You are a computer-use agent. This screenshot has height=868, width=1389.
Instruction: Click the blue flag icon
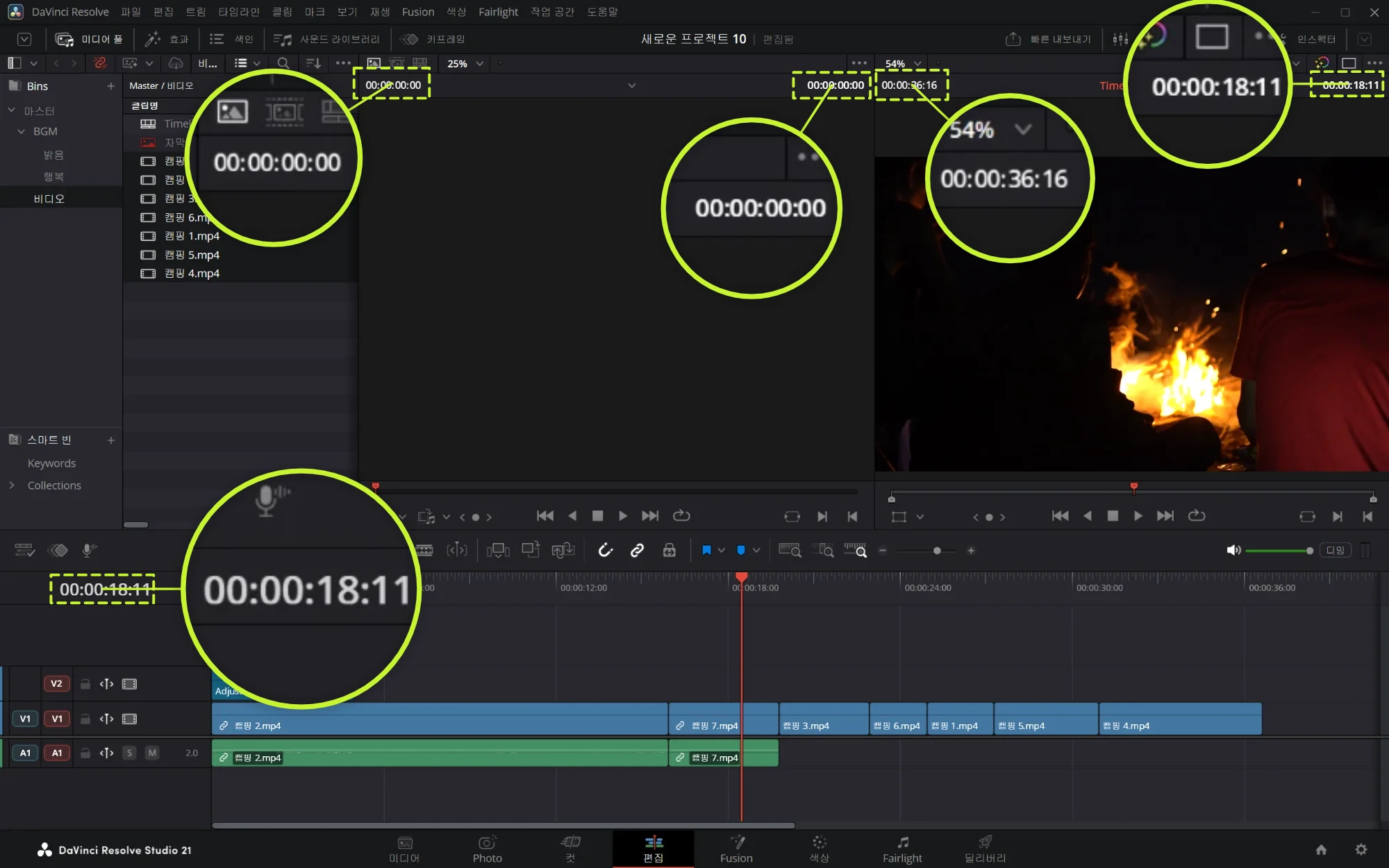tap(706, 551)
